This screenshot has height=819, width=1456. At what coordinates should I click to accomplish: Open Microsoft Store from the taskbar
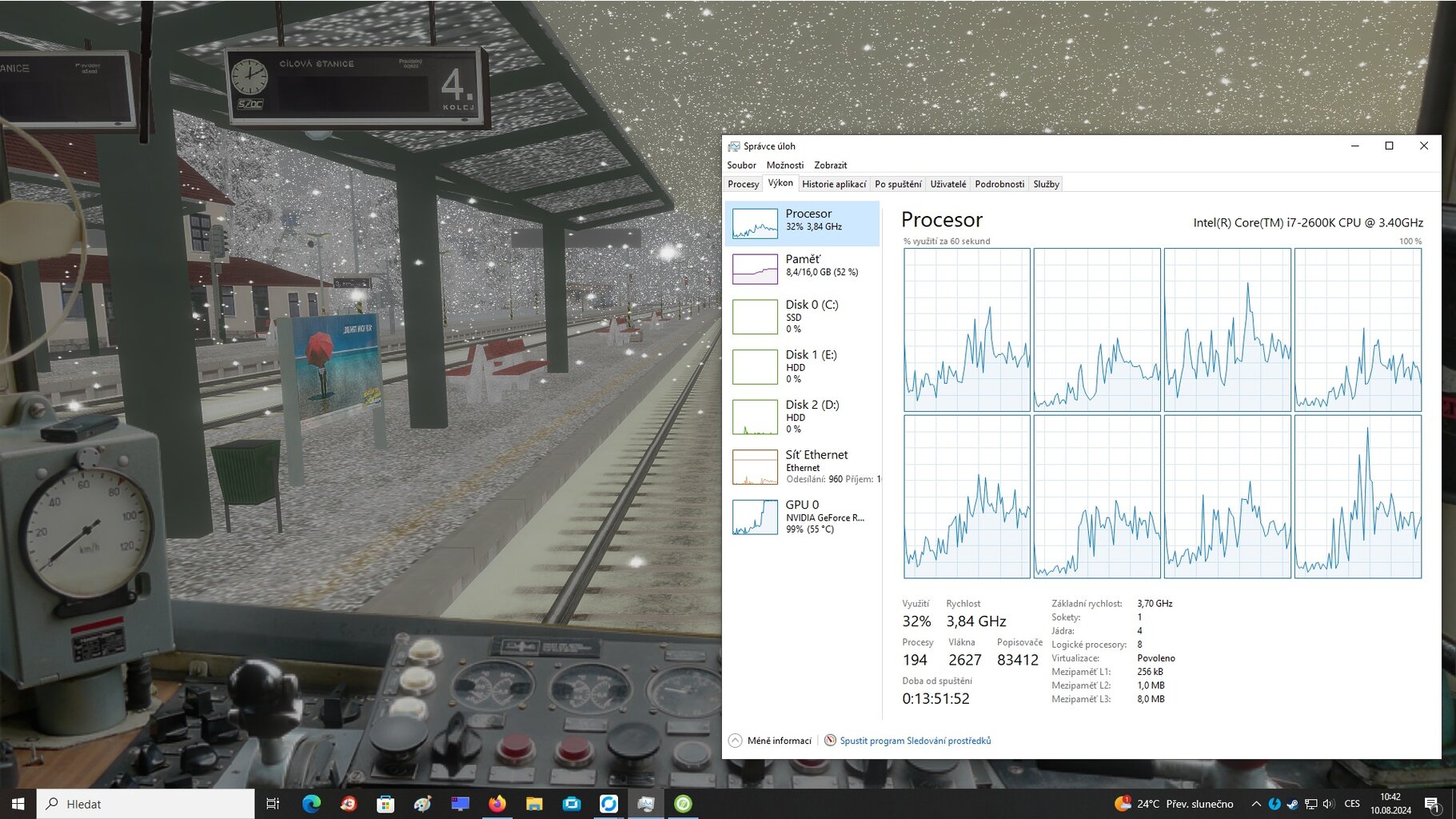(385, 804)
